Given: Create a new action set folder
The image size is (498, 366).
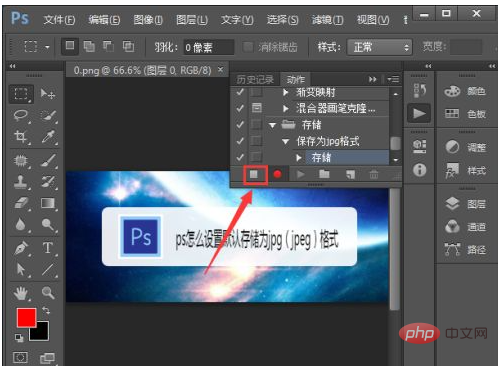Looking at the screenshot, I should pyautogui.click(x=324, y=174).
